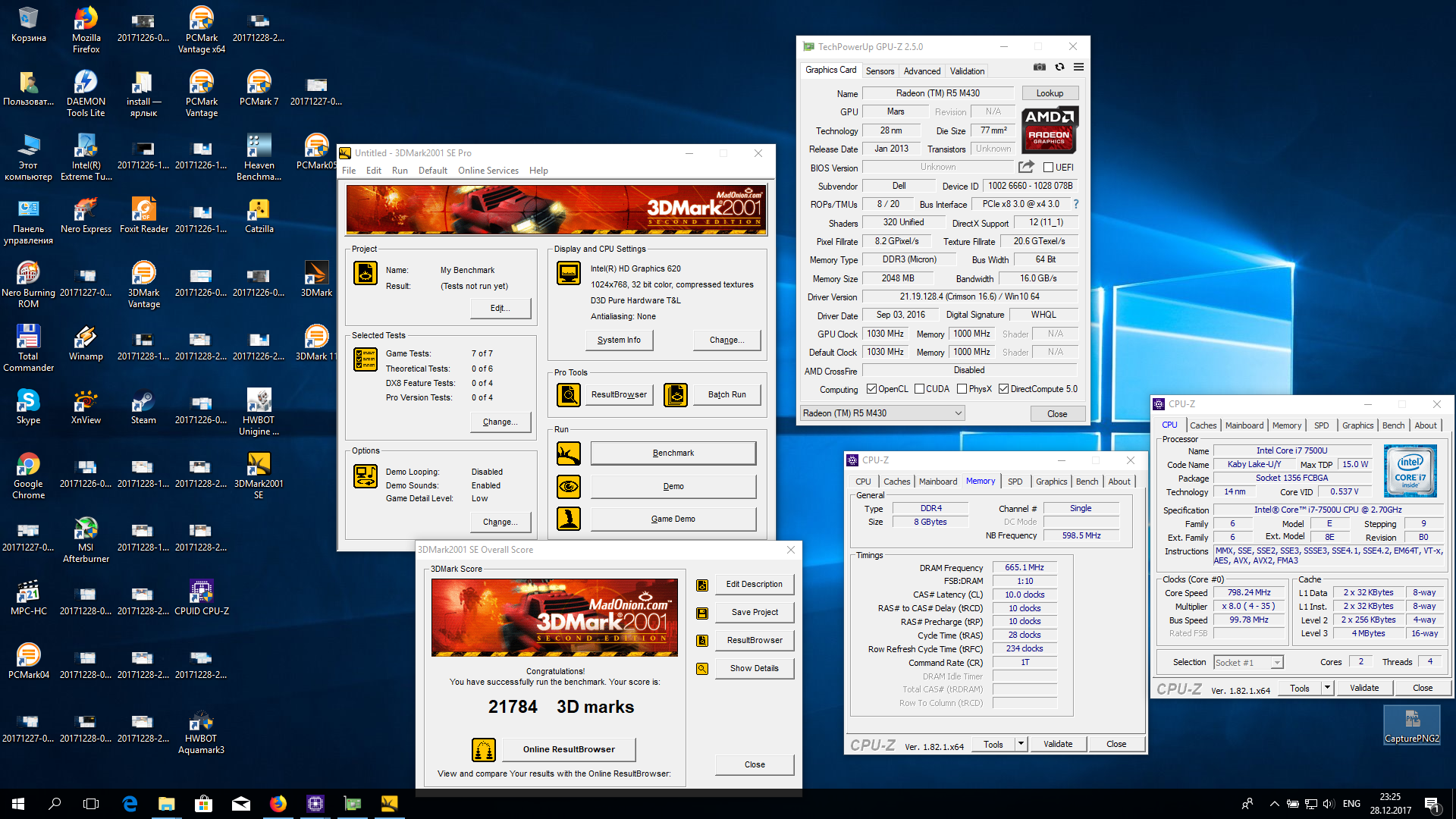The image size is (1456, 819).
Task: Click the Bus Interface question mark icon
Action: pos(1075,204)
